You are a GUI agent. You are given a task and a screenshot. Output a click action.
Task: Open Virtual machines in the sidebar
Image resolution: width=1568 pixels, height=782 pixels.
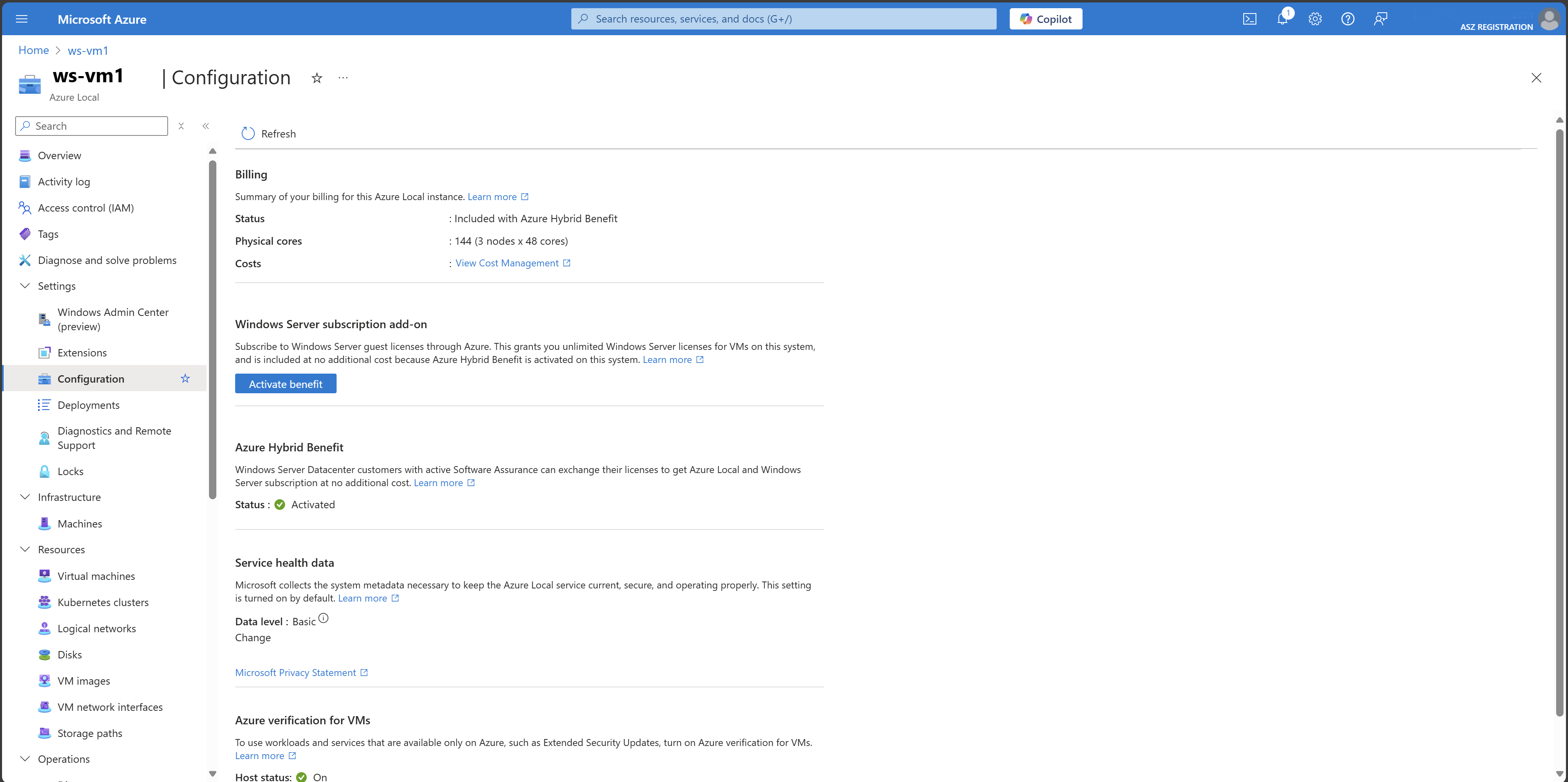tap(96, 575)
